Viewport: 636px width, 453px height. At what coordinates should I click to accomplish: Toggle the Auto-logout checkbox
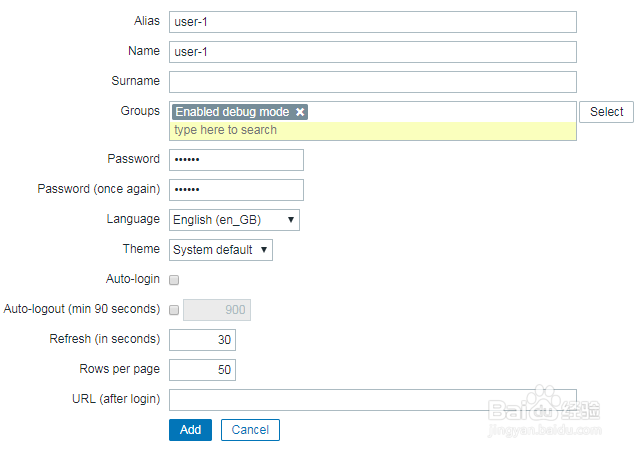pyautogui.click(x=175, y=310)
